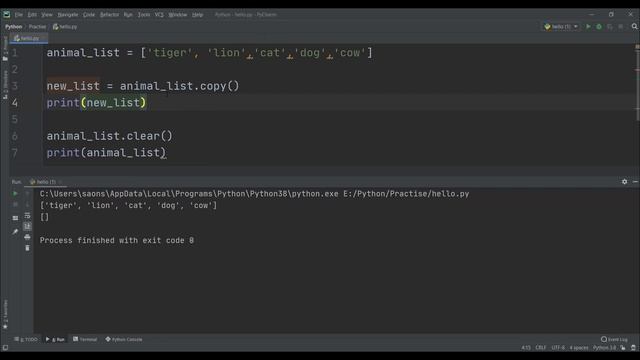Viewport: 640px width, 360px height.
Task: Open the Refactor menu
Action: 109,15
